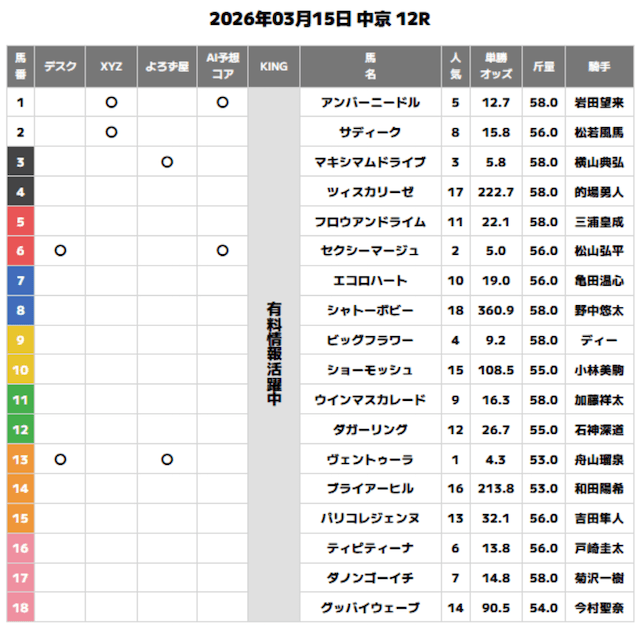Image resolution: width=640 pixels, height=630 pixels.
Task: Click the デスク circle mark for horse 6
Action: coord(60,251)
